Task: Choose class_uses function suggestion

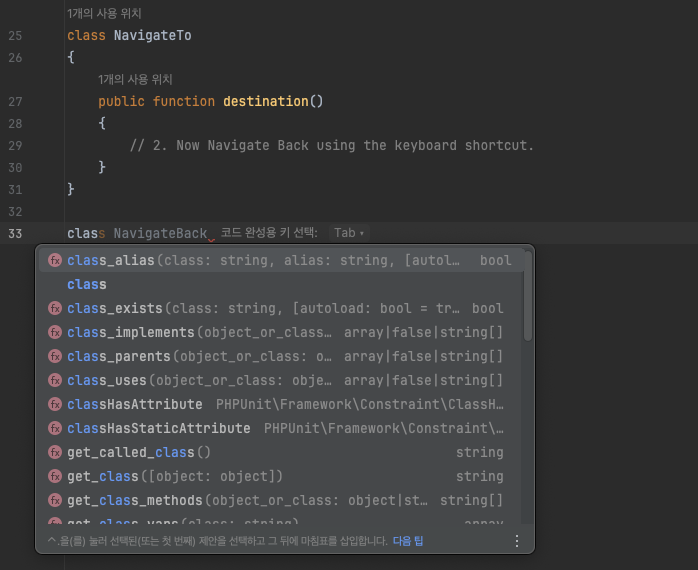Action: 281,380
